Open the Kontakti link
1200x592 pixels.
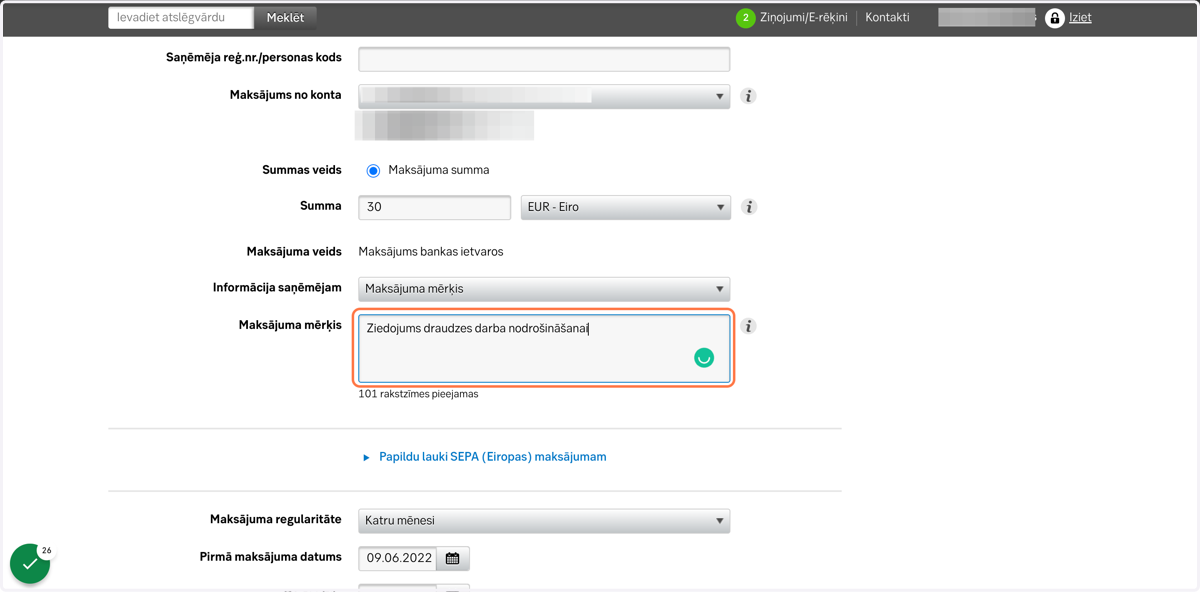887,18
